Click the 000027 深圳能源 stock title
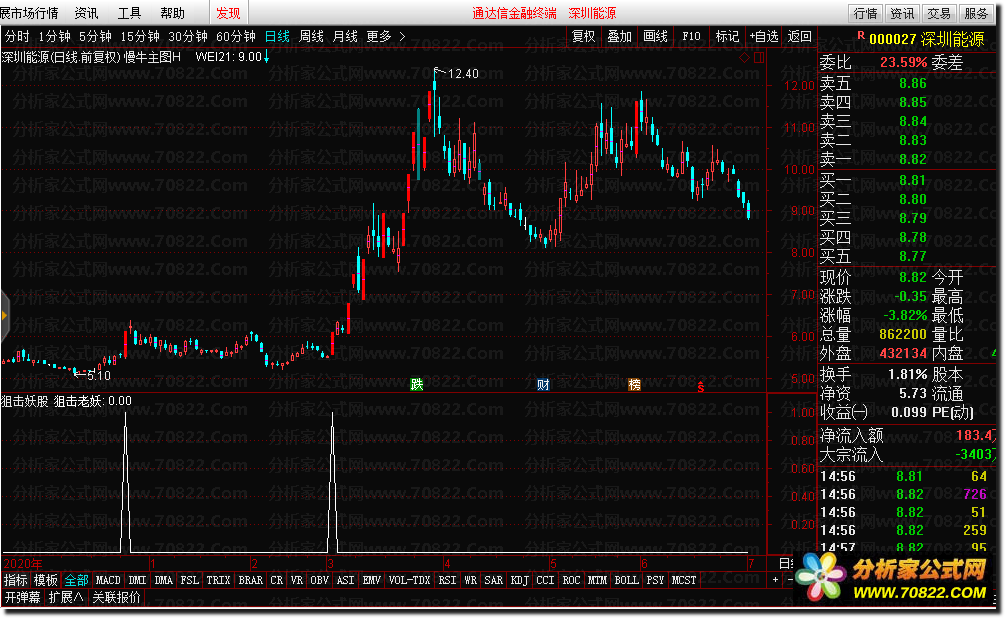The width and height of the screenshot is (1006, 618). tap(926, 39)
